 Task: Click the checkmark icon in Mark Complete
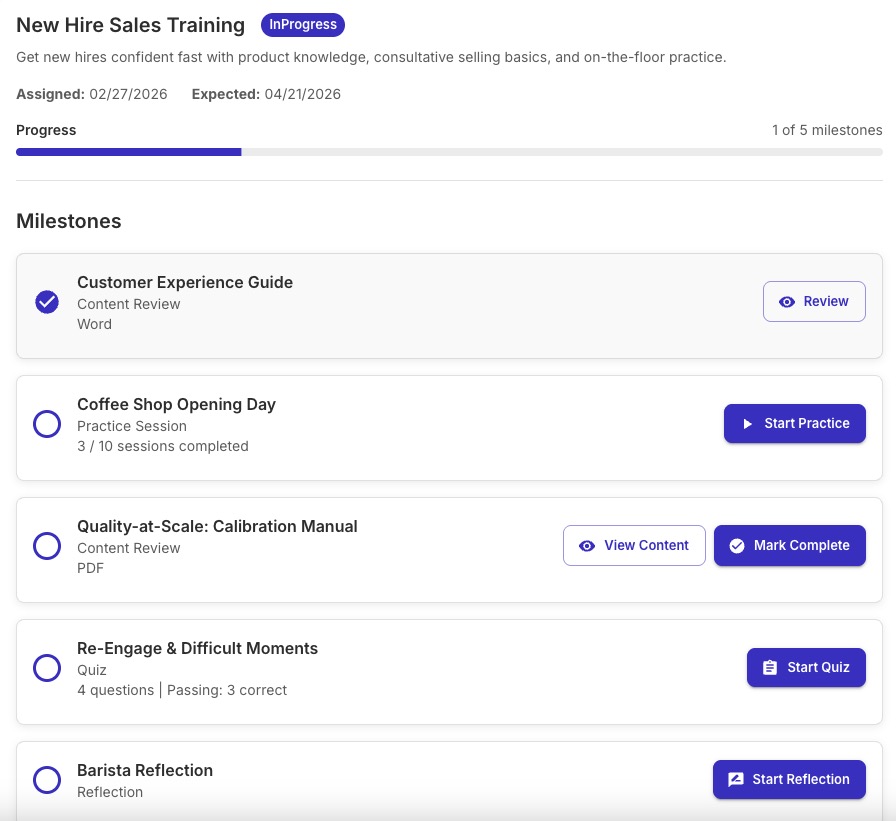coord(737,545)
